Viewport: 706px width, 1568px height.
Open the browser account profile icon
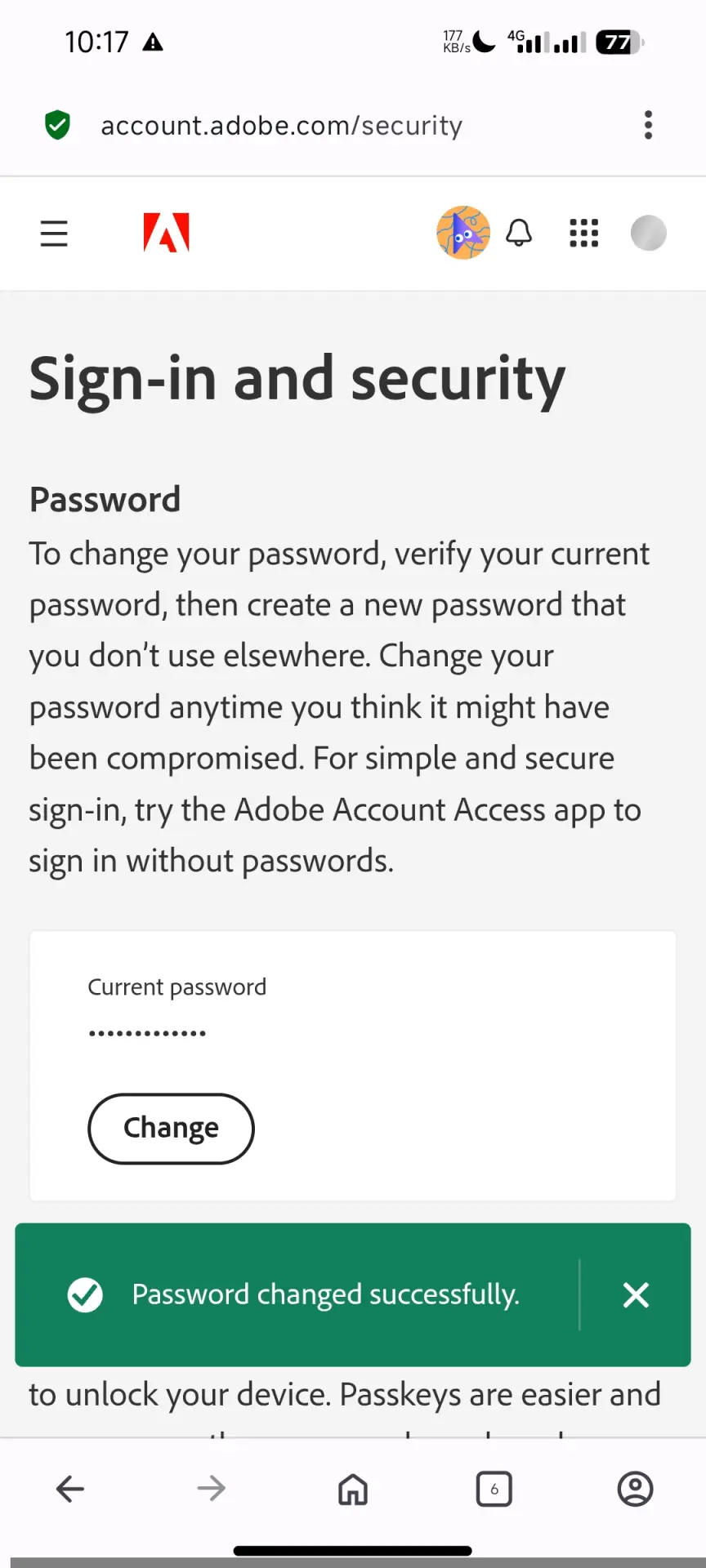point(635,1489)
